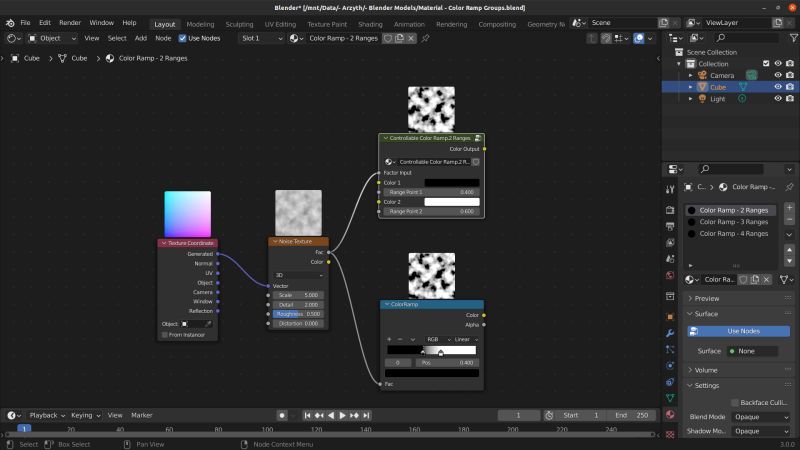Move material slot up arrow

point(789,249)
